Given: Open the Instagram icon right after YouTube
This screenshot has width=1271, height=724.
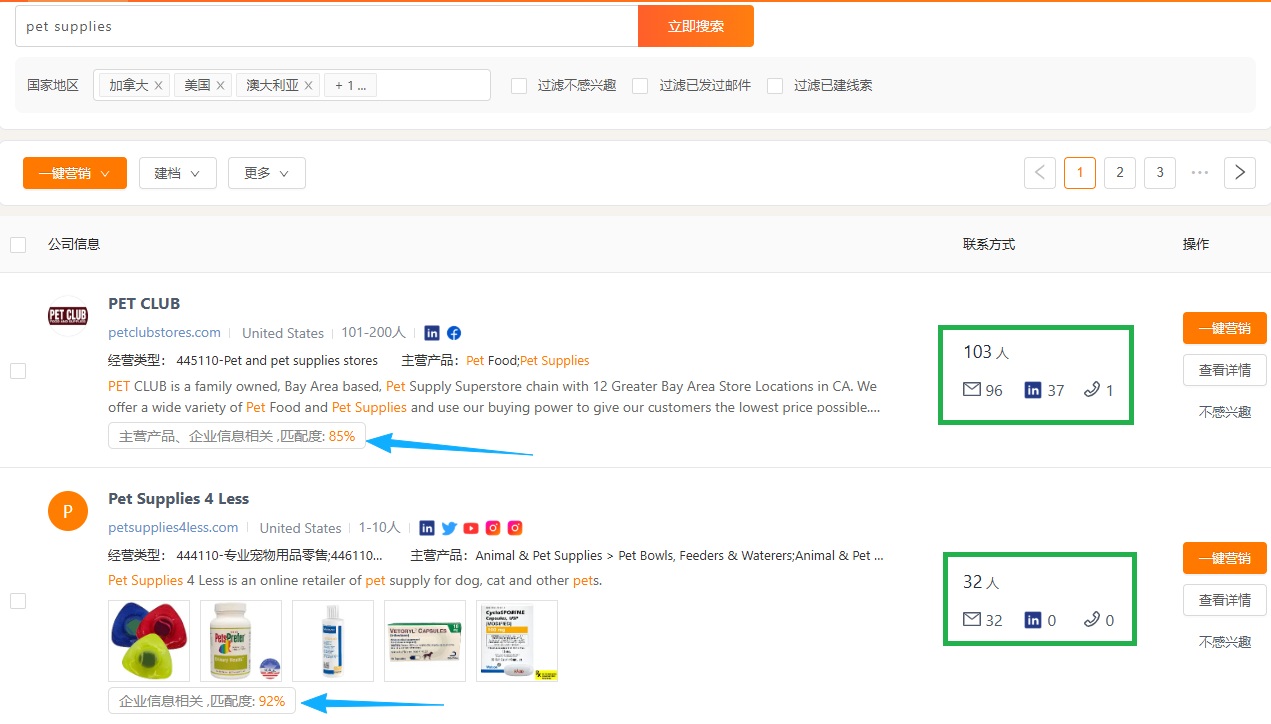Looking at the screenshot, I should [493, 528].
